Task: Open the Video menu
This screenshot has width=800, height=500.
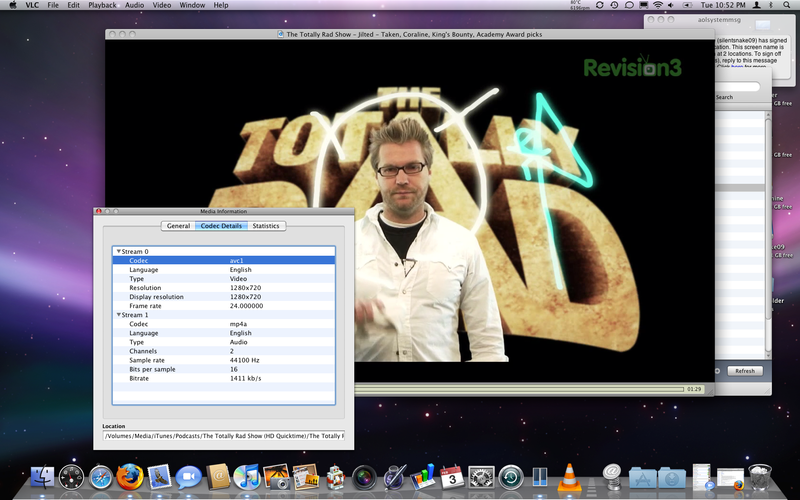Action: 161,5
